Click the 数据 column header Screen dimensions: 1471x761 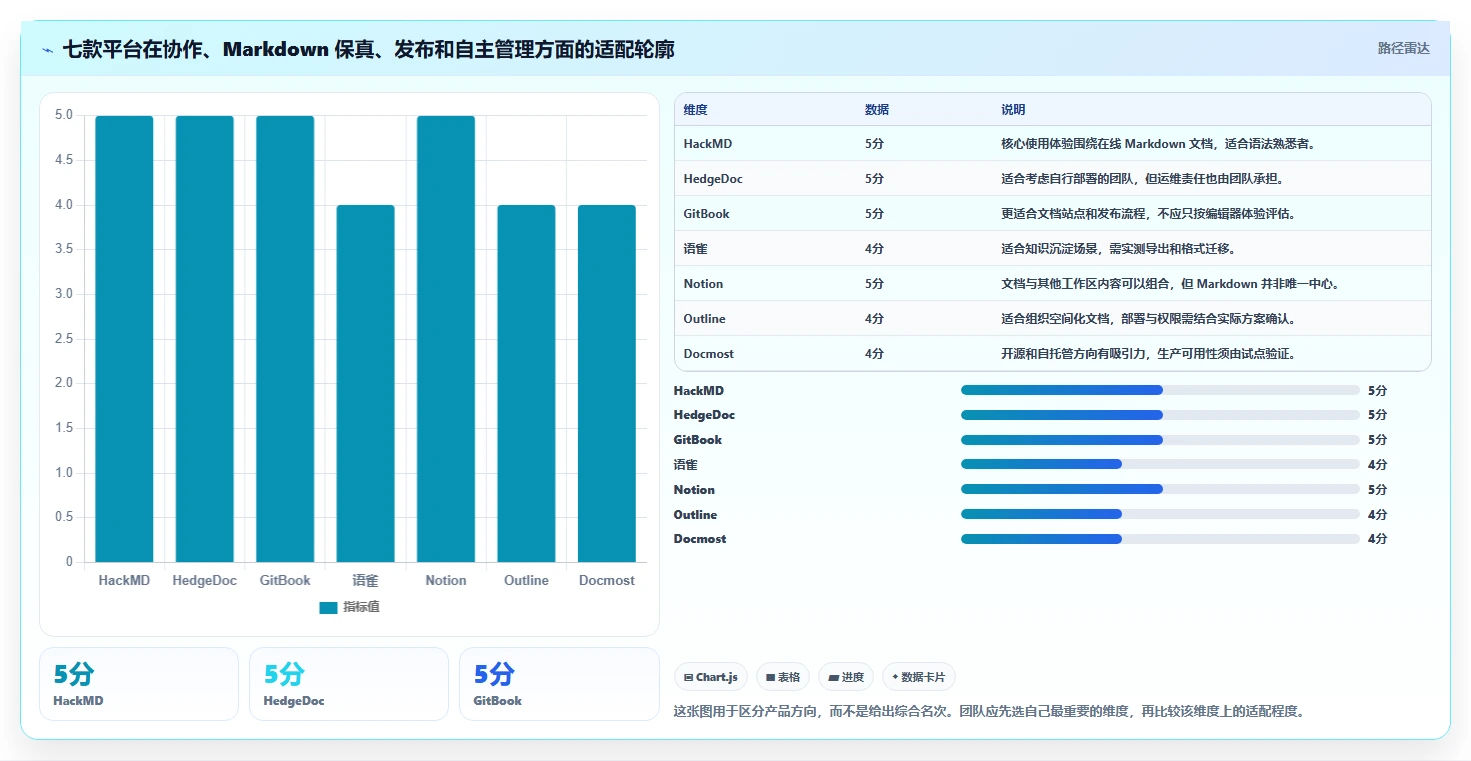[x=877, y=110]
